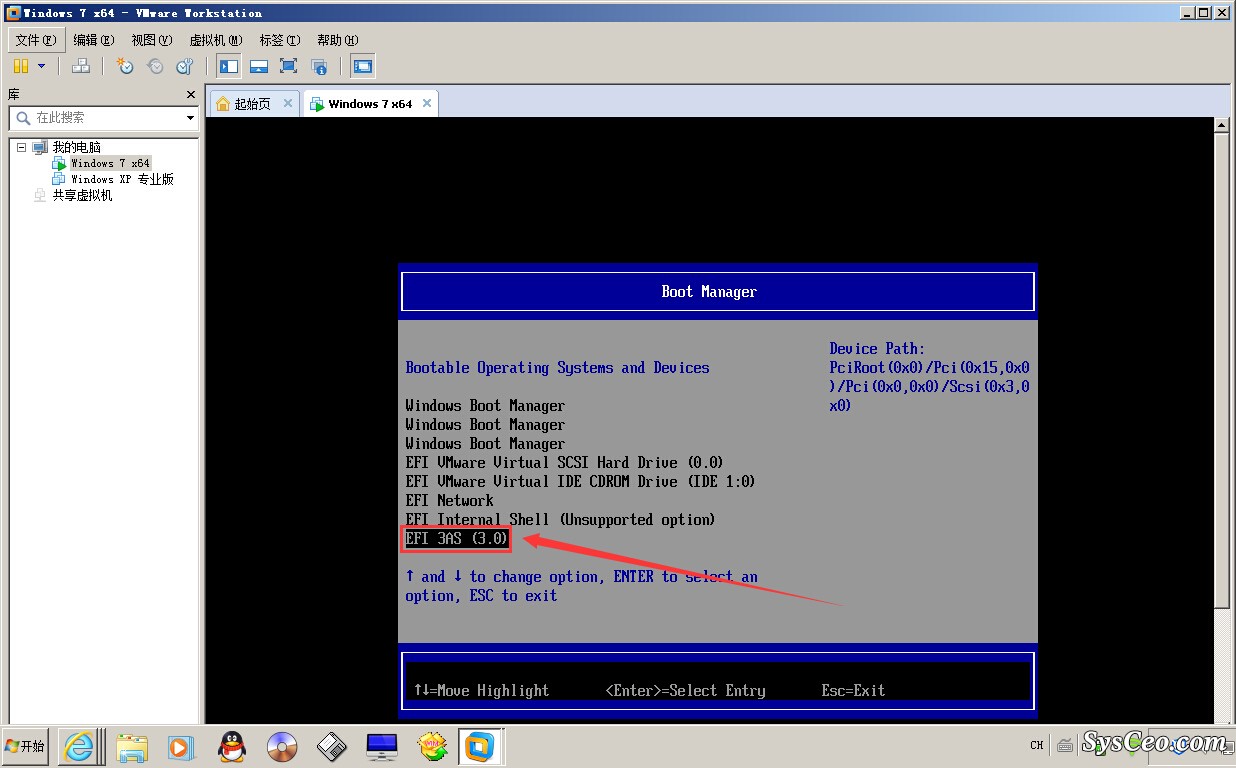Collapse the 我的电脑 tree node

(x=21, y=147)
